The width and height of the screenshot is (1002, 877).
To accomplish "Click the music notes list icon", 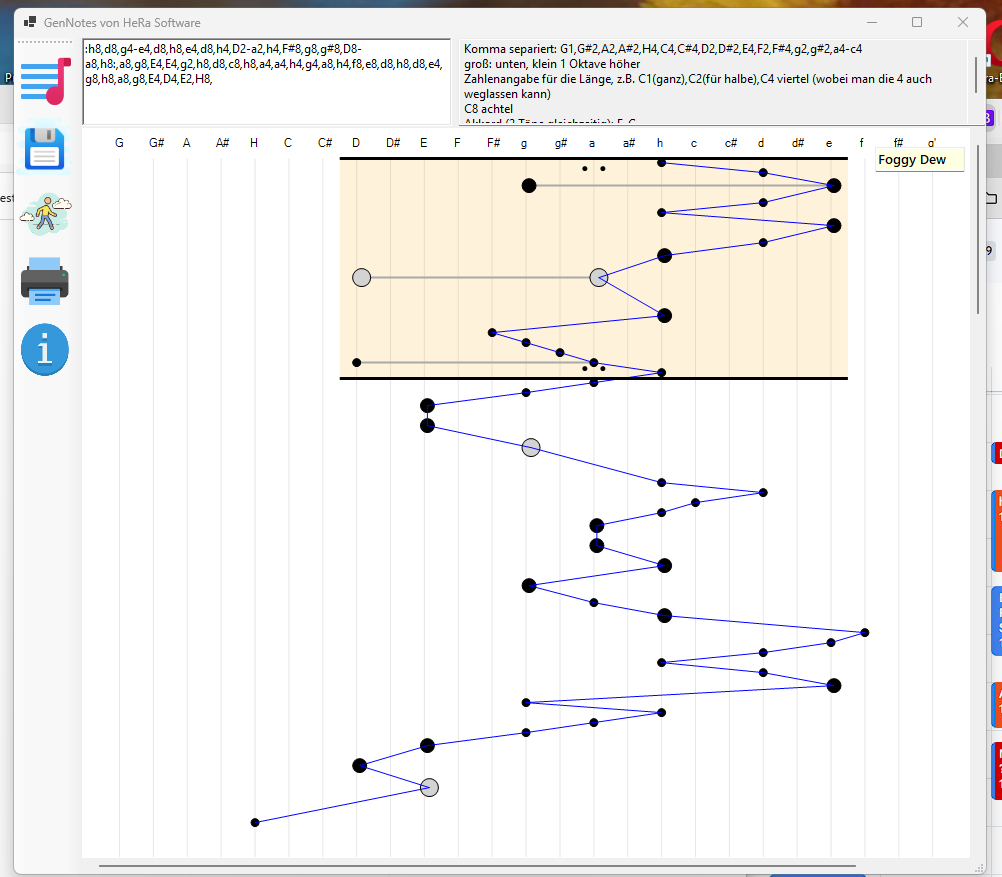I will (46, 81).
